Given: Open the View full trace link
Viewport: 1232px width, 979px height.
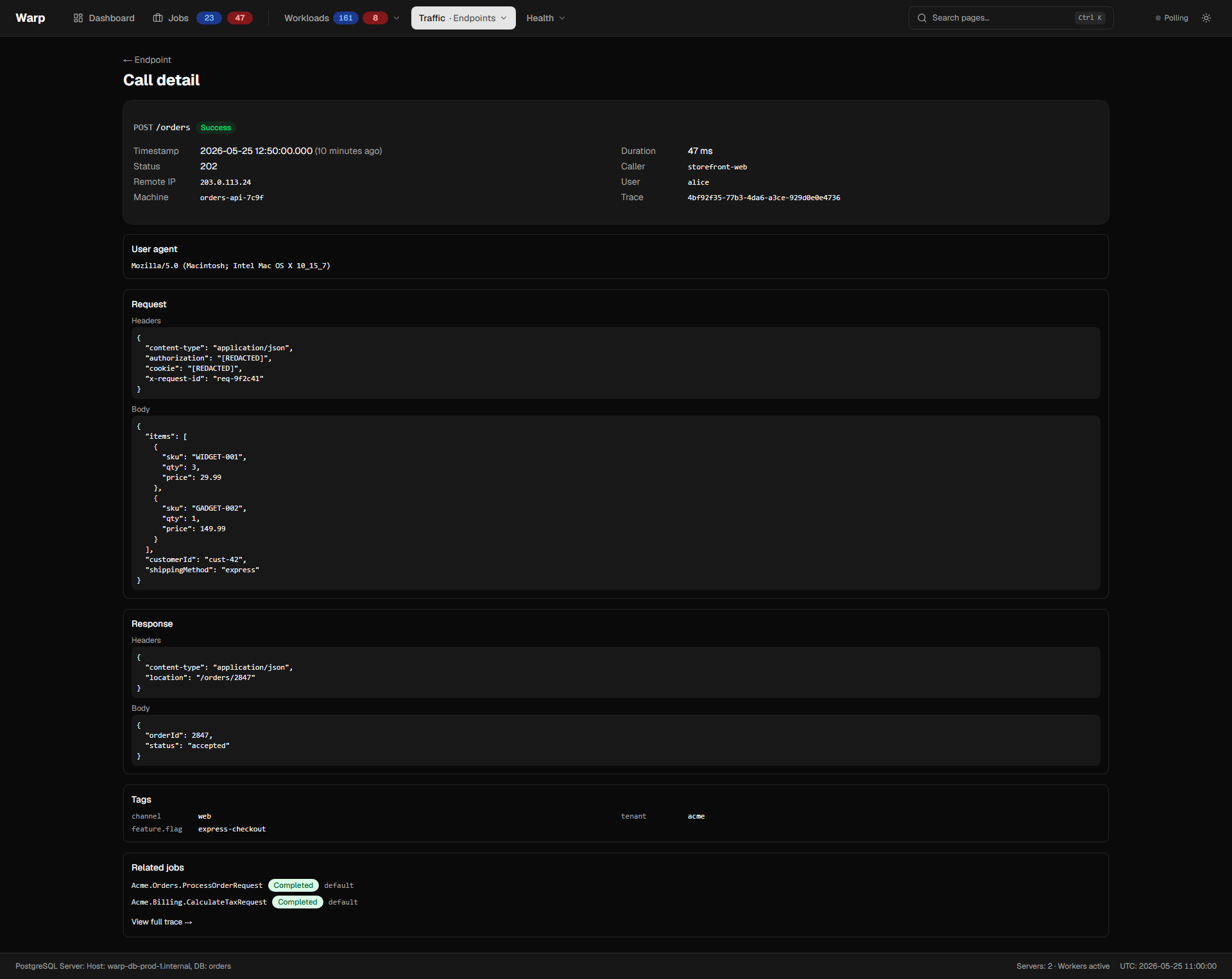Looking at the screenshot, I should (x=162, y=922).
